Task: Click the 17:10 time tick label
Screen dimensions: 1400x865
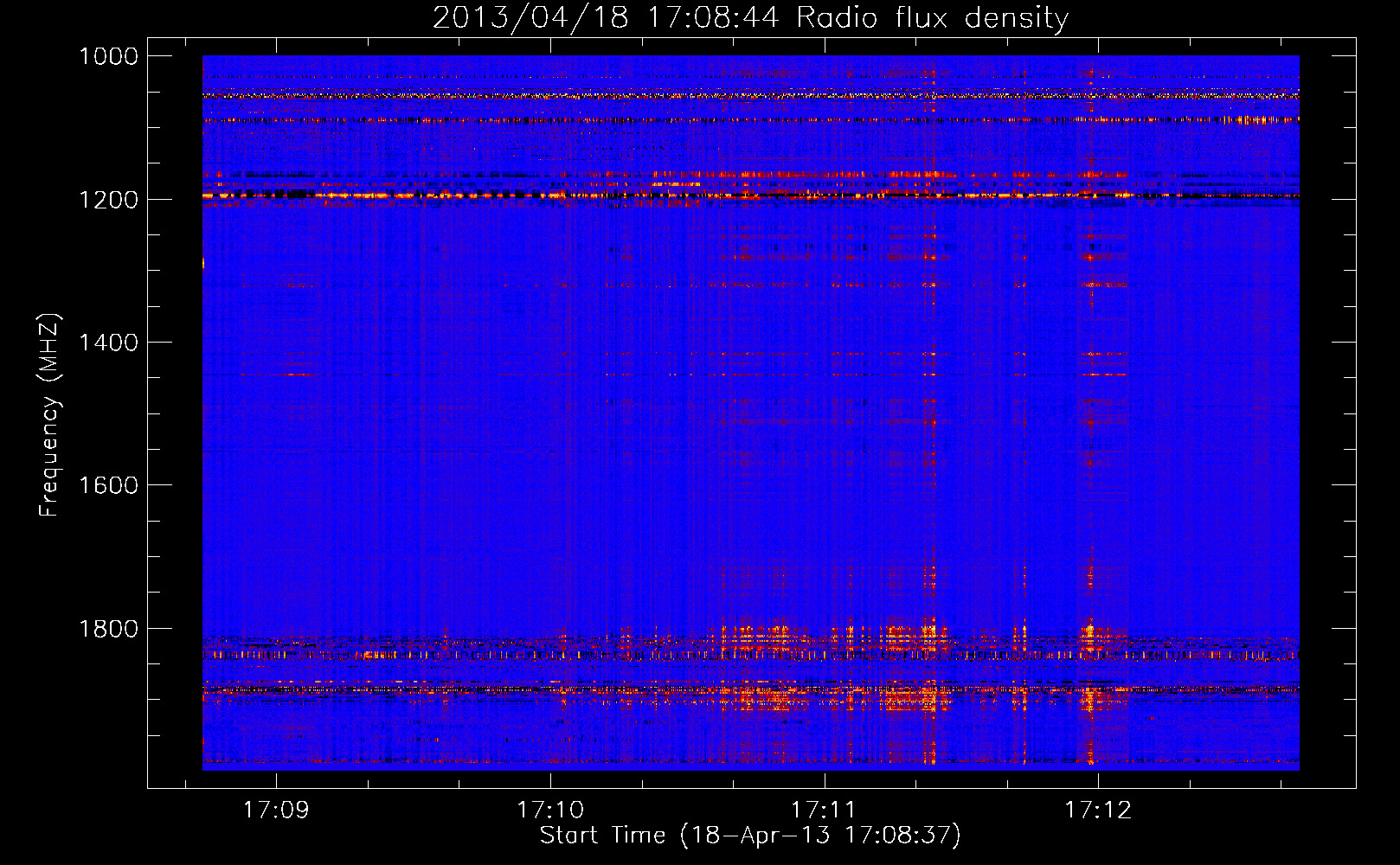Action: [x=550, y=811]
